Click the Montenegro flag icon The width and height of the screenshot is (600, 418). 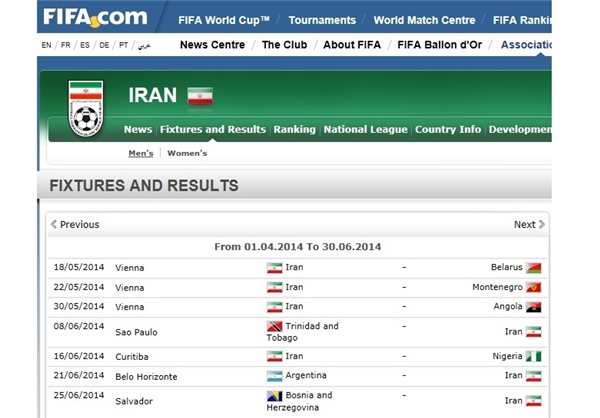[x=533, y=287]
